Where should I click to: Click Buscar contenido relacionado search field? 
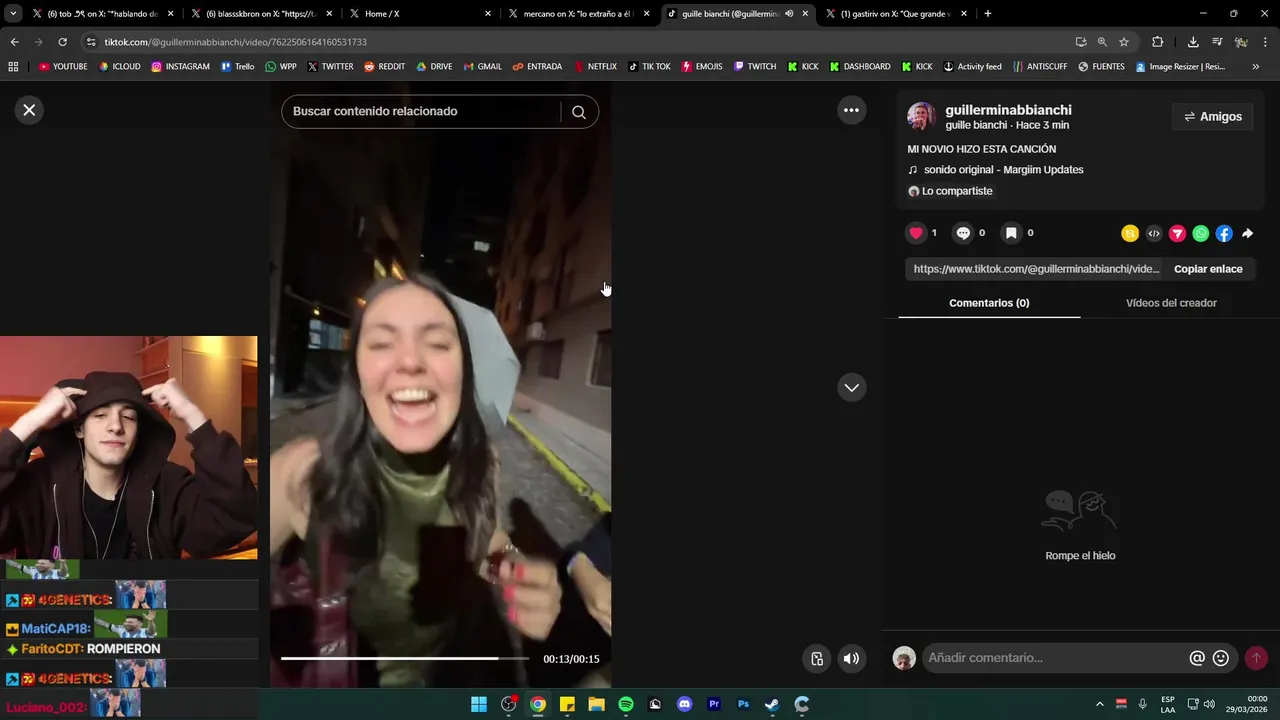click(x=423, y=112)
